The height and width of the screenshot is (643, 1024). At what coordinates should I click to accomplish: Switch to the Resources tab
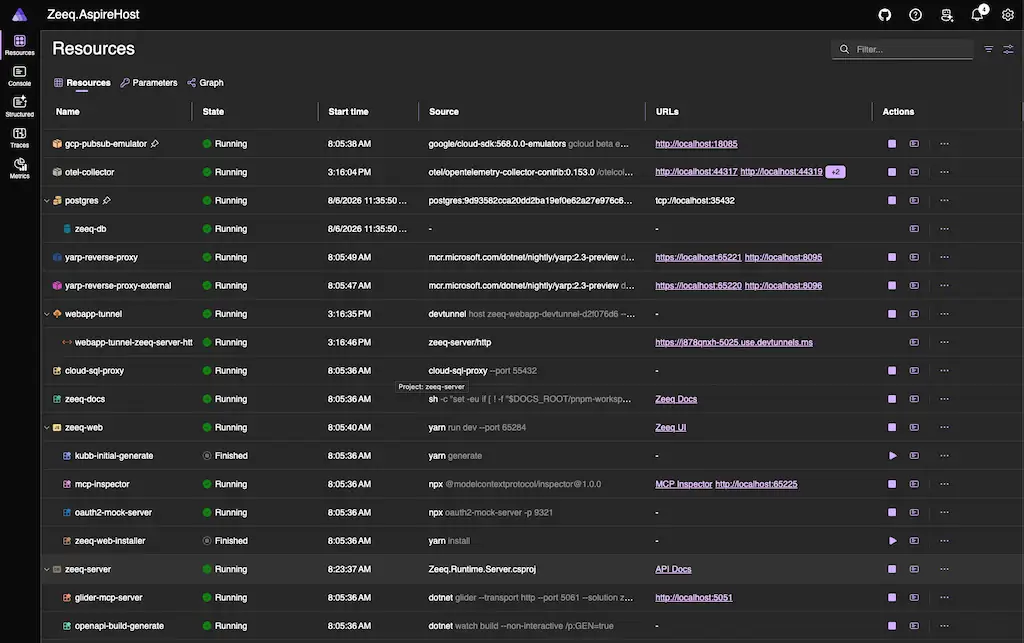pos(82,83)
